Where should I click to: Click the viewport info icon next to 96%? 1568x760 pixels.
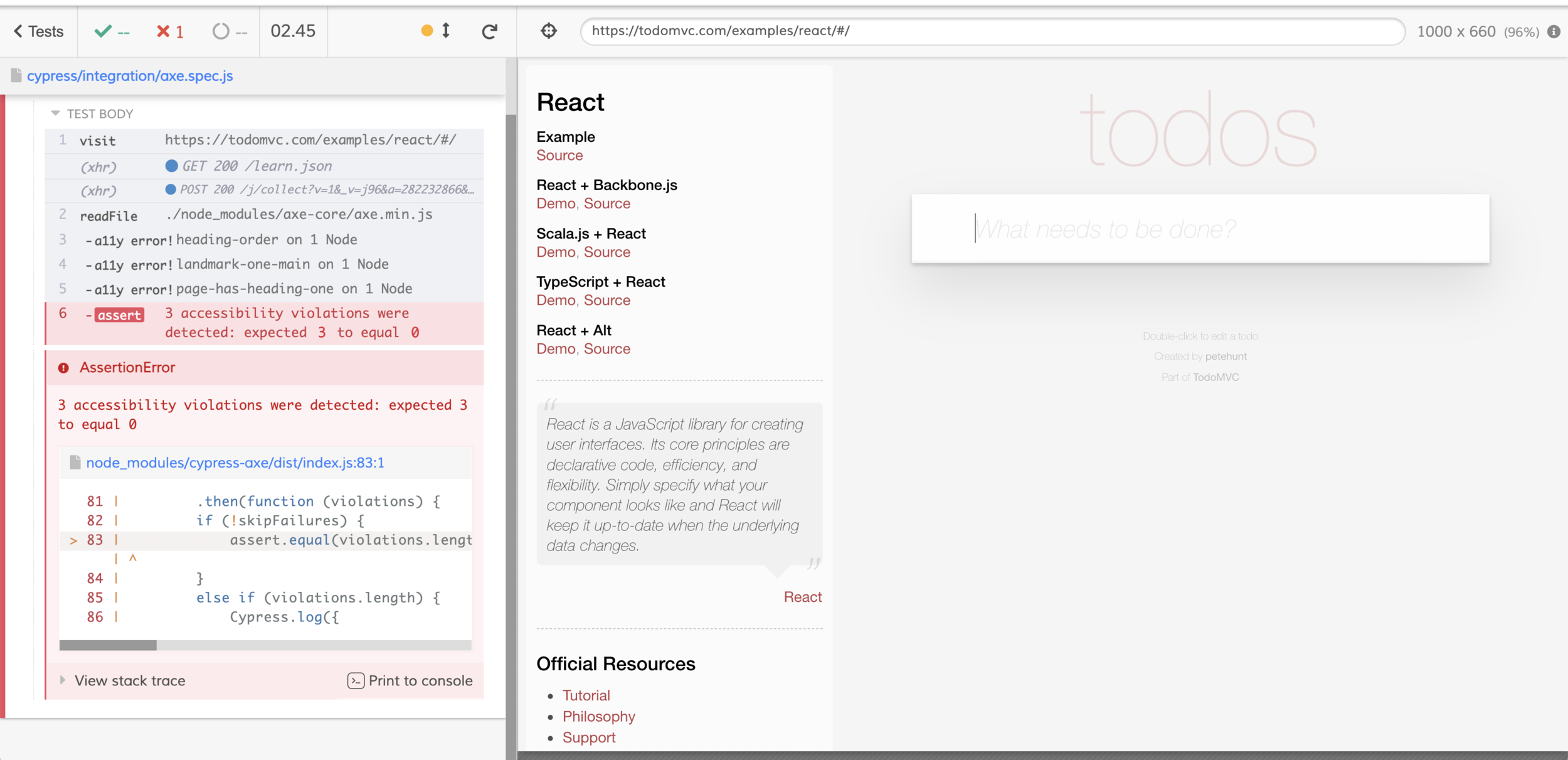pyautogui.click(x=1554, y=32)
